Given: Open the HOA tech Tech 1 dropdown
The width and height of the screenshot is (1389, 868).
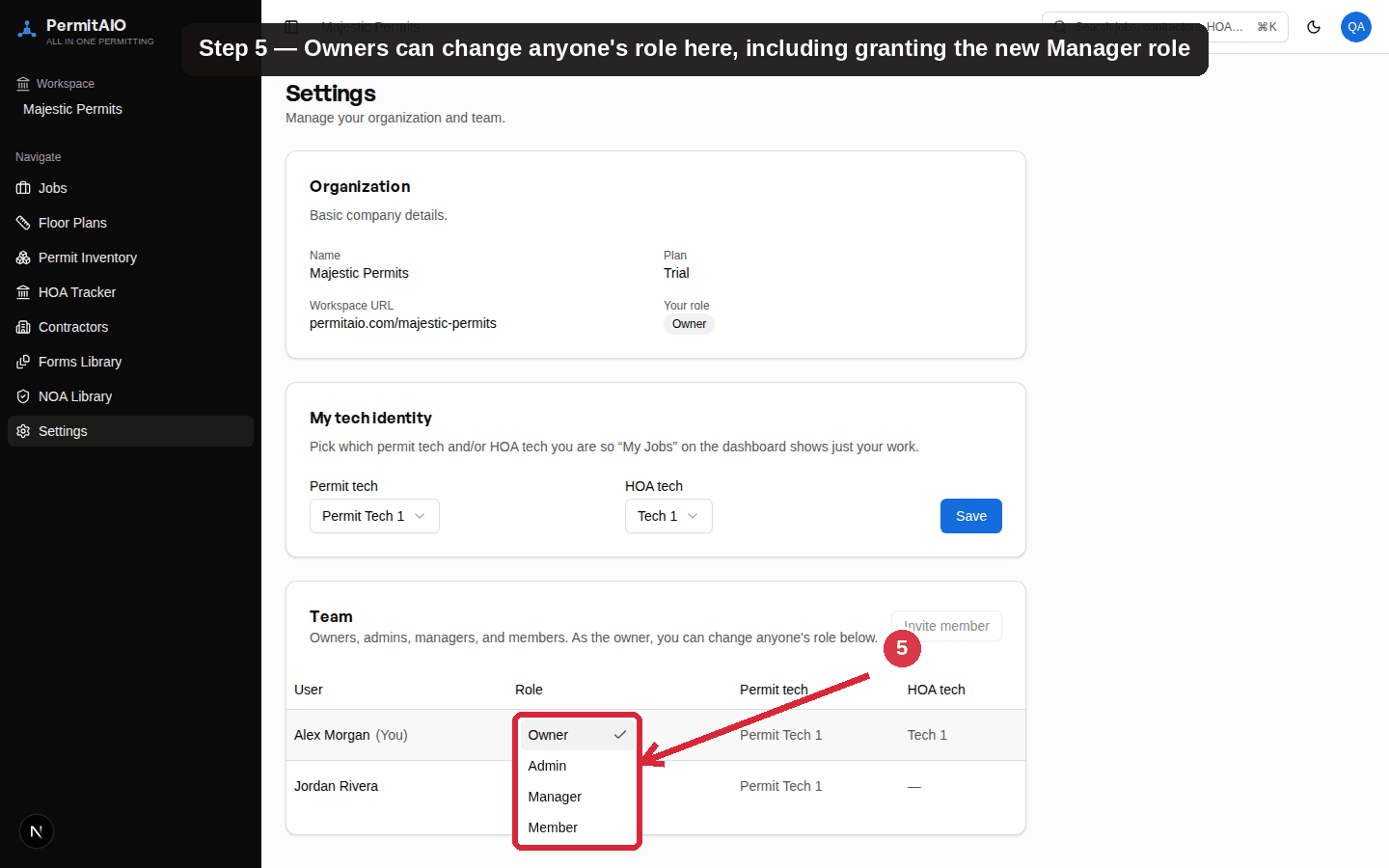Looking at the screenshot, I should [668, 516].
